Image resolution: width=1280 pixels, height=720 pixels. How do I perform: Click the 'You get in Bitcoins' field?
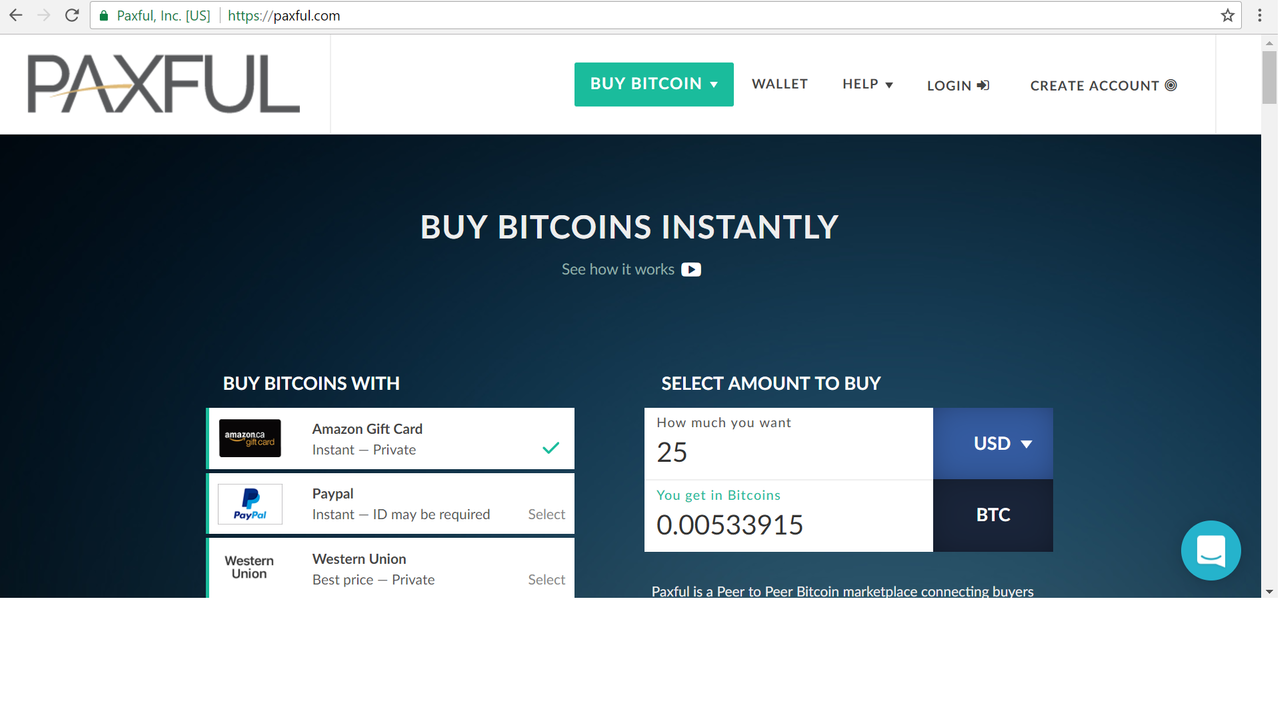pyautogui.click(x=788, y=516)
